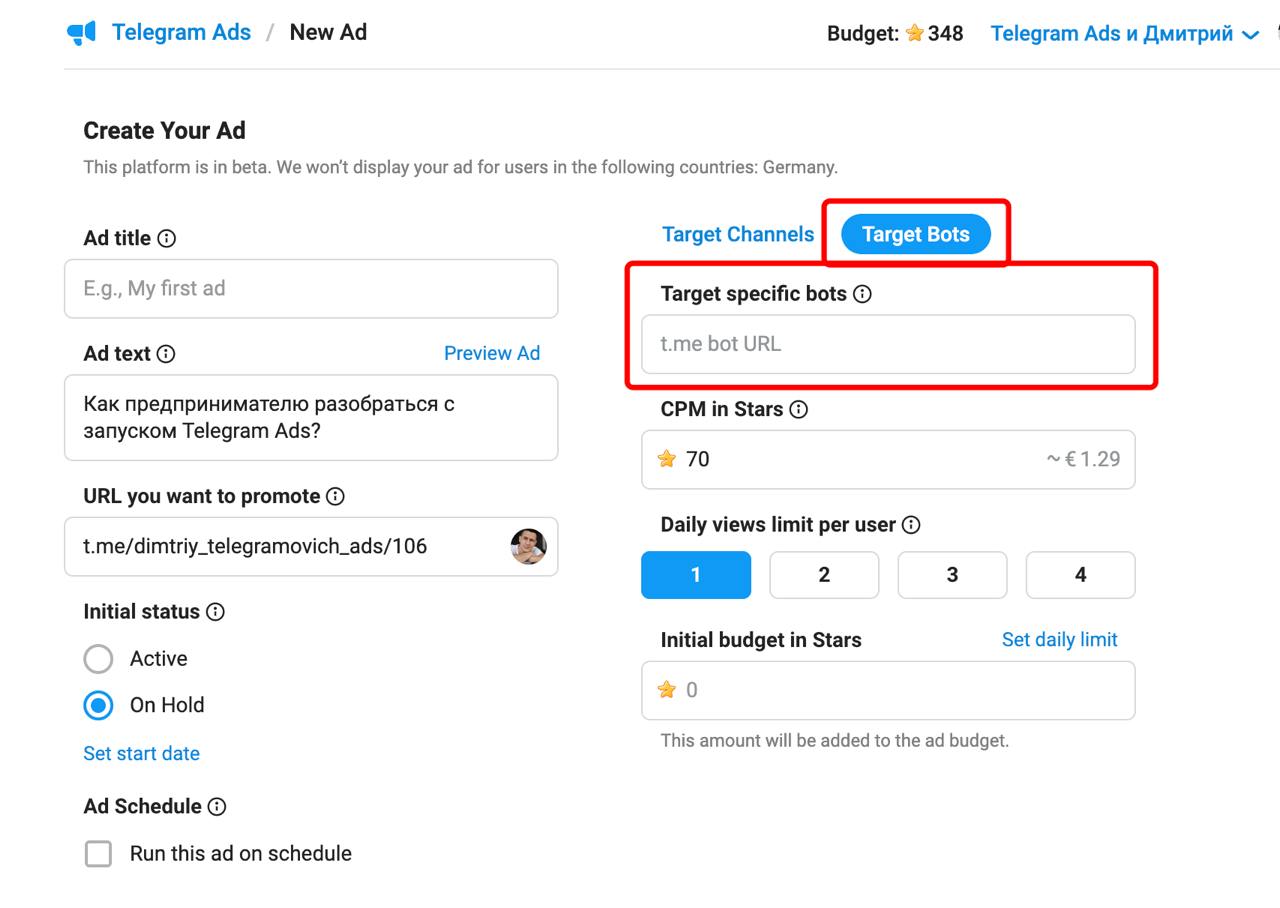Focus the t.me bot URL input field
The height and width of the screenshot is (908, 1280).
coord(888,344)
